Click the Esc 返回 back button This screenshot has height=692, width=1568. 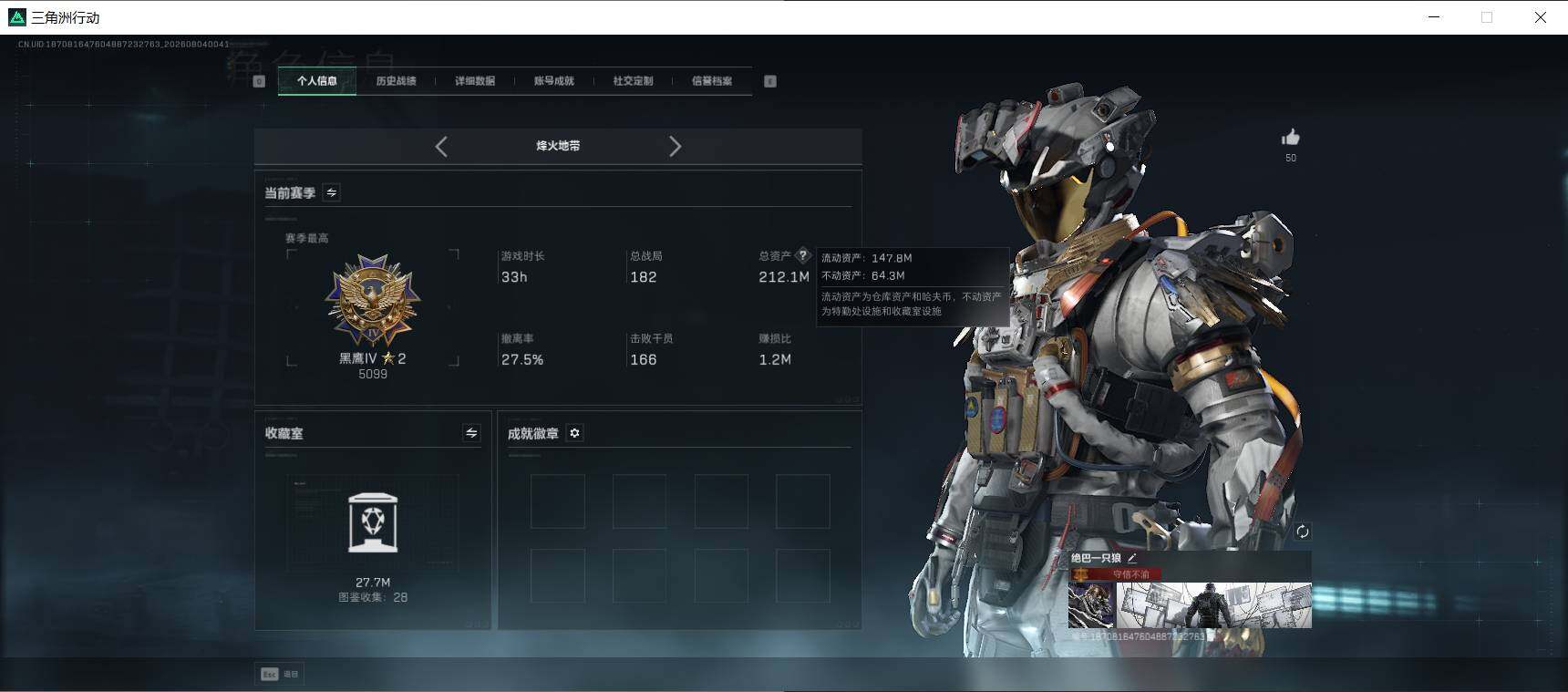coord(280,674)
